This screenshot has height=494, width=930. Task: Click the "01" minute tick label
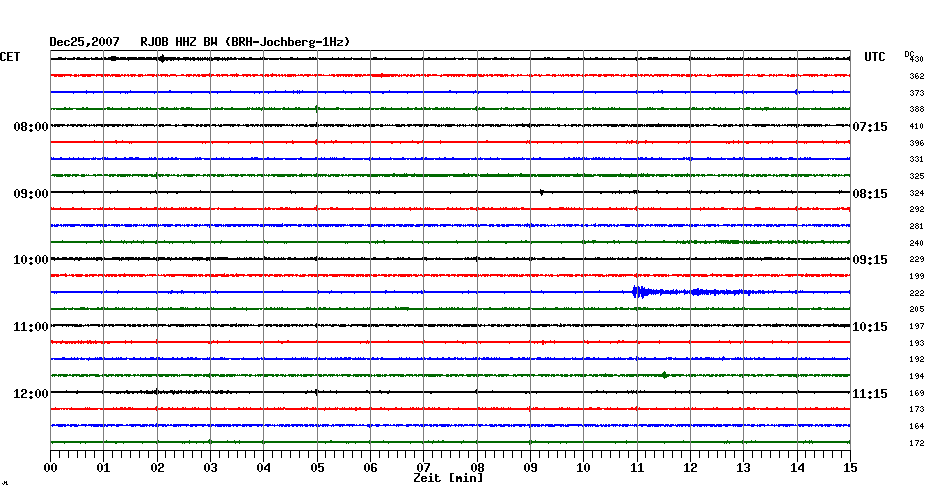coord(104,468)
